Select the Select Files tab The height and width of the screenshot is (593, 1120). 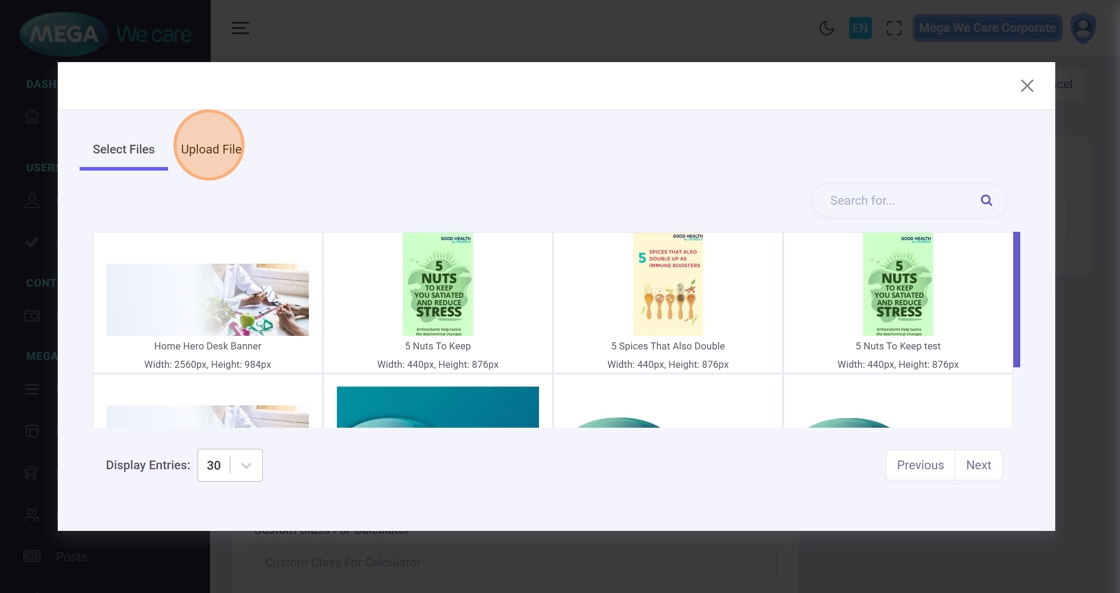pyautogui.click(x=124, y=149)
